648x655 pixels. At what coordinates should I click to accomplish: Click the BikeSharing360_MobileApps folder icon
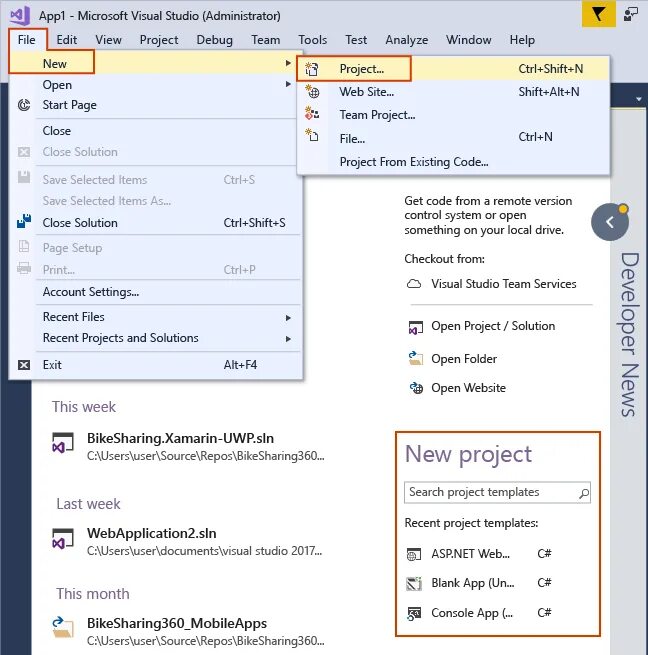(x=63, y=627)
